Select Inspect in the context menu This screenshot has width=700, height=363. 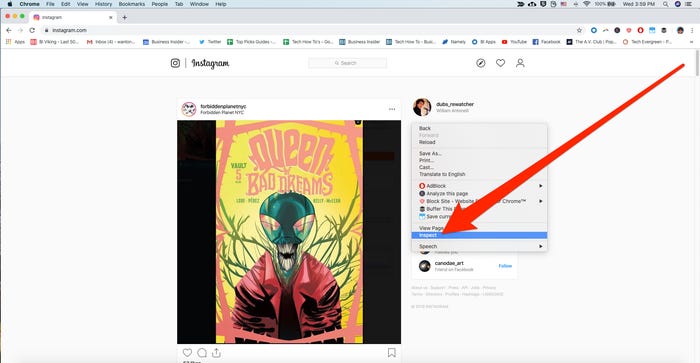pyautogui.click(x=479, y=235)
